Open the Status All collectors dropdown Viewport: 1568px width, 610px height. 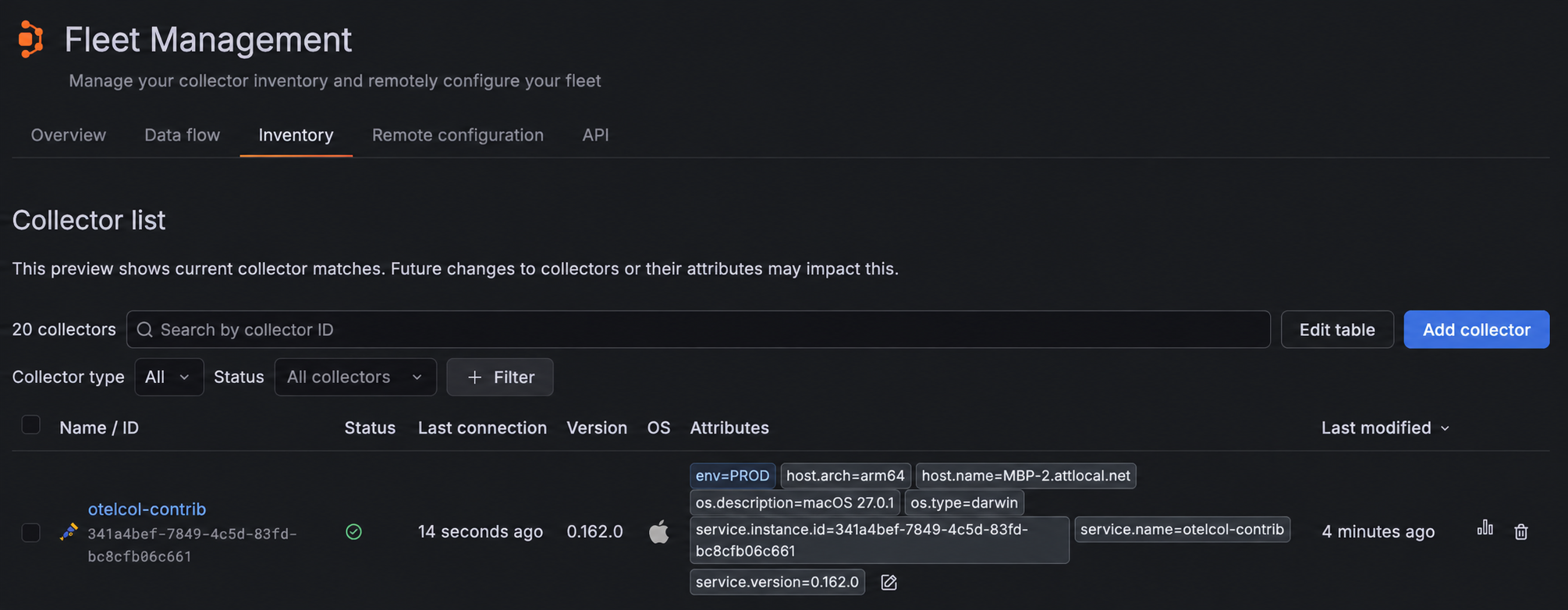coord(355,378)
